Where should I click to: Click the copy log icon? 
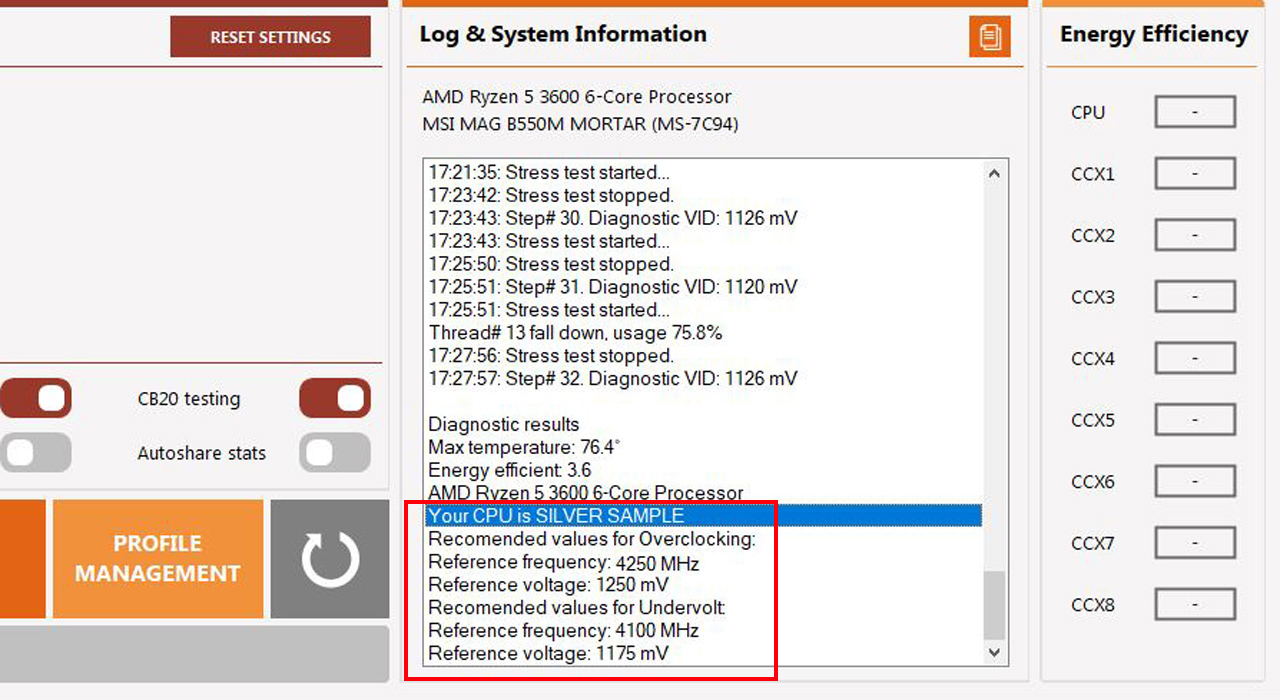click(989, 37)
